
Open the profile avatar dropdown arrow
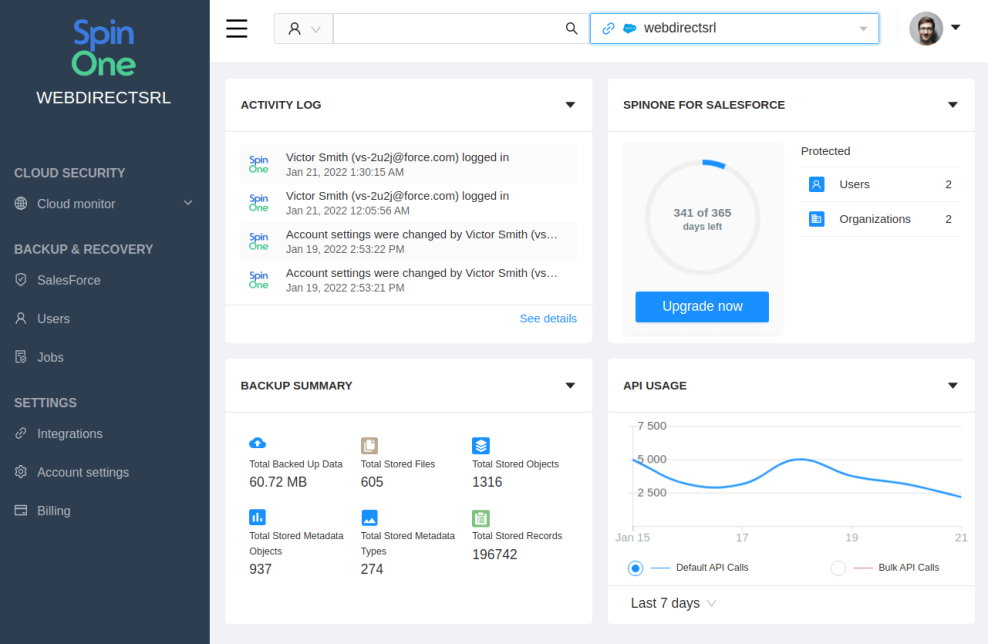[x=955, y=27]
